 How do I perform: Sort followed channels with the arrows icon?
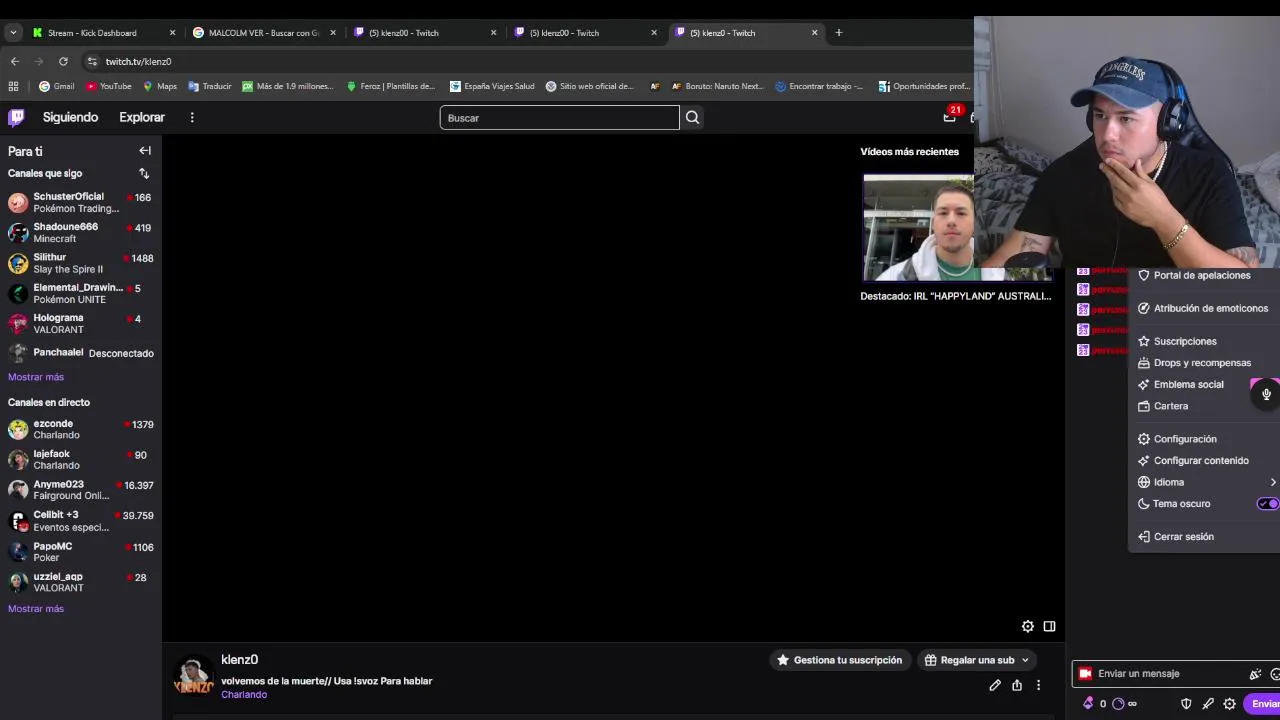tap(144, 173)
